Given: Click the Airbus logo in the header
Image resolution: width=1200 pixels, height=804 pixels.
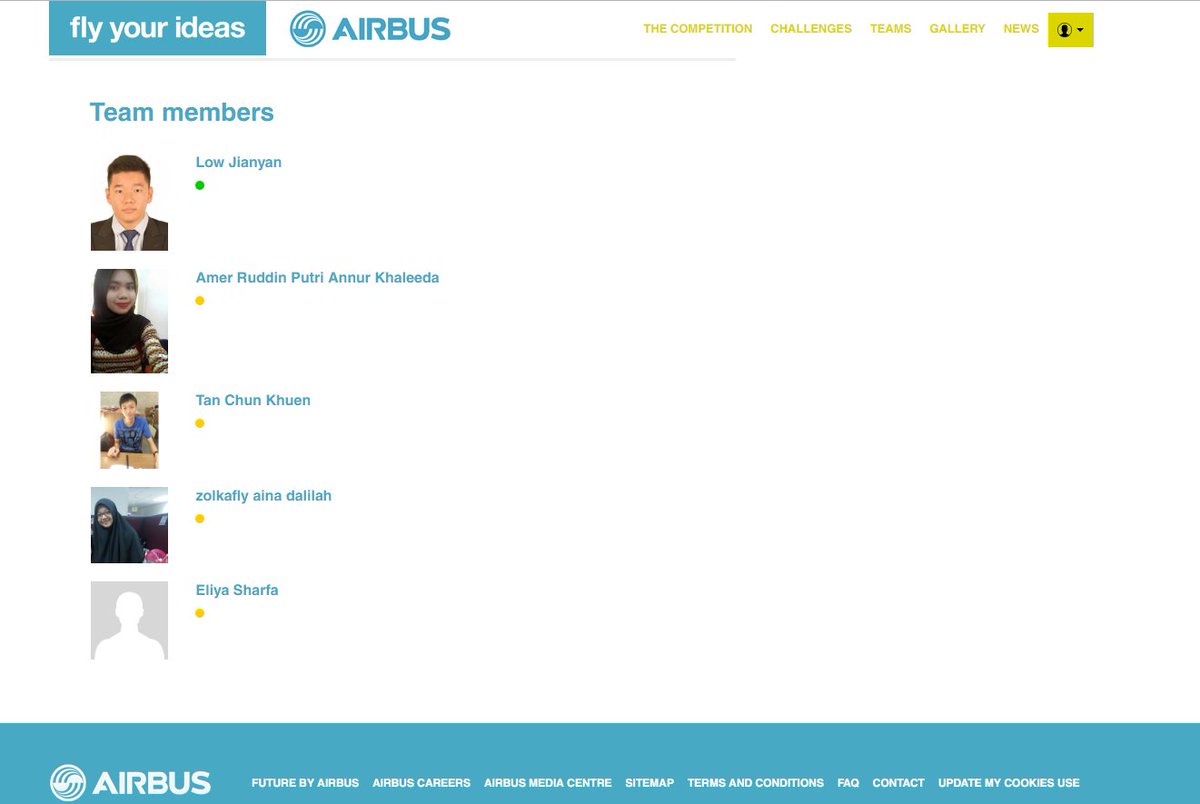Looking at the screenshot, I should 370,29.
